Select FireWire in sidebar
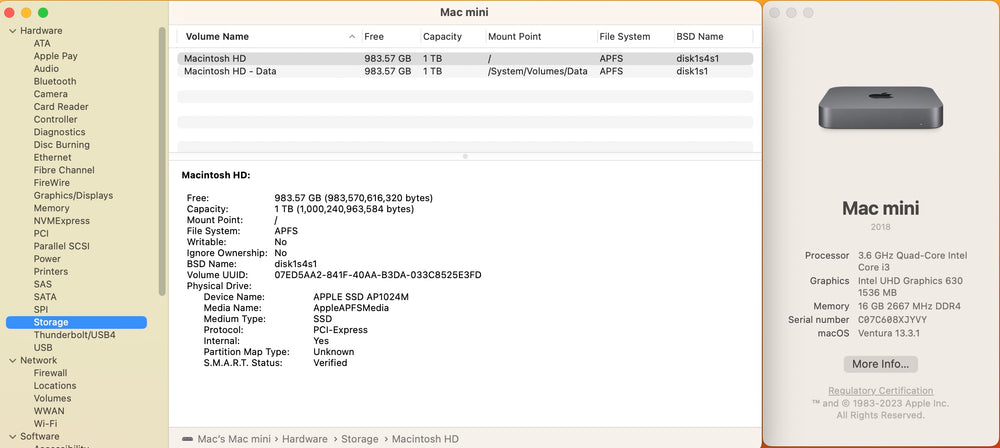This screenshot has width=1000, height=448. (52, 183)
